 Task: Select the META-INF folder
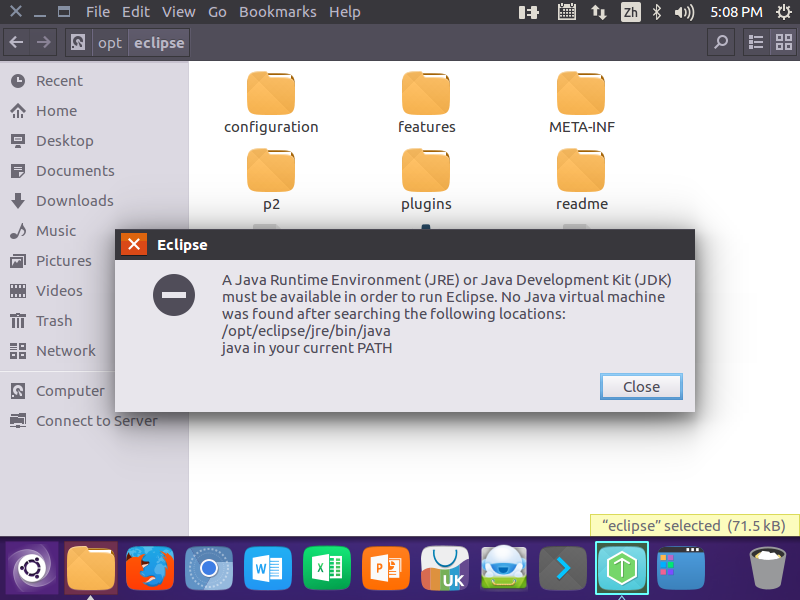[x=581, y=104]
